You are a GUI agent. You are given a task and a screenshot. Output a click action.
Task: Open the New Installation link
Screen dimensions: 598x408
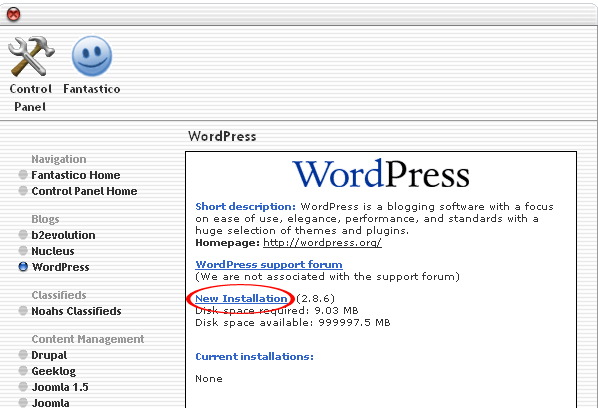tap(241, 299)
